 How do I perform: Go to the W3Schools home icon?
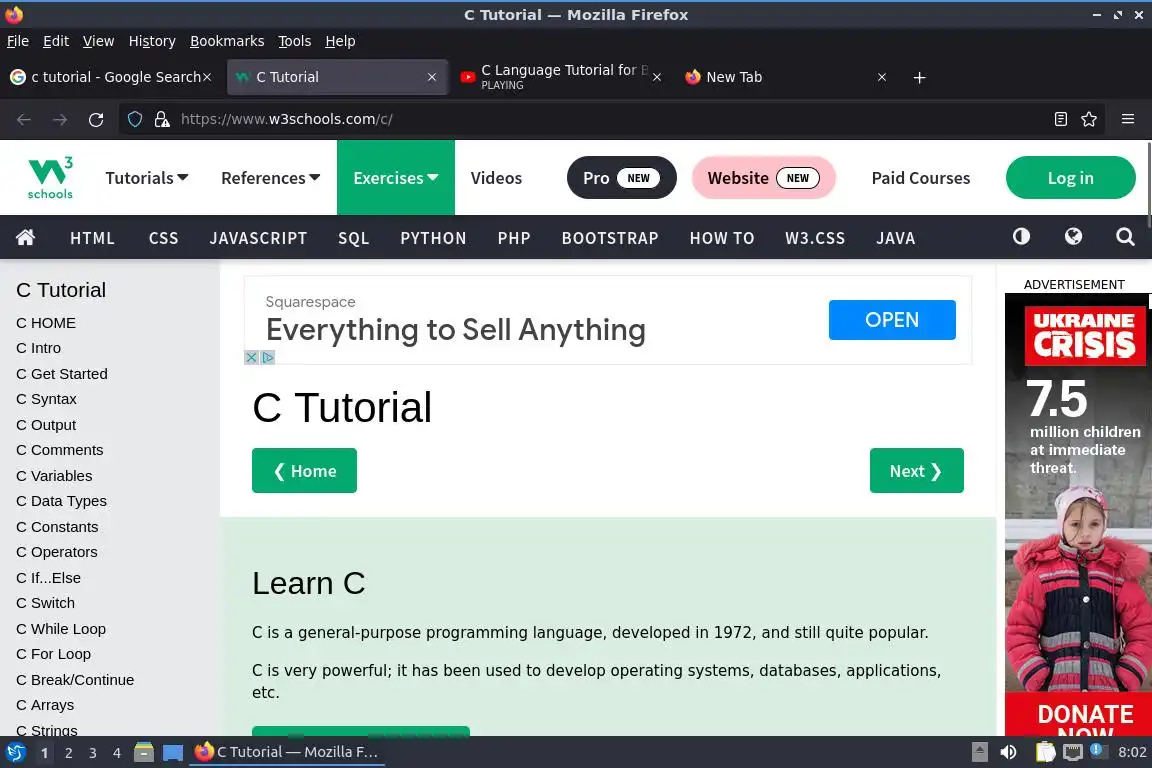tap(26, 237)
